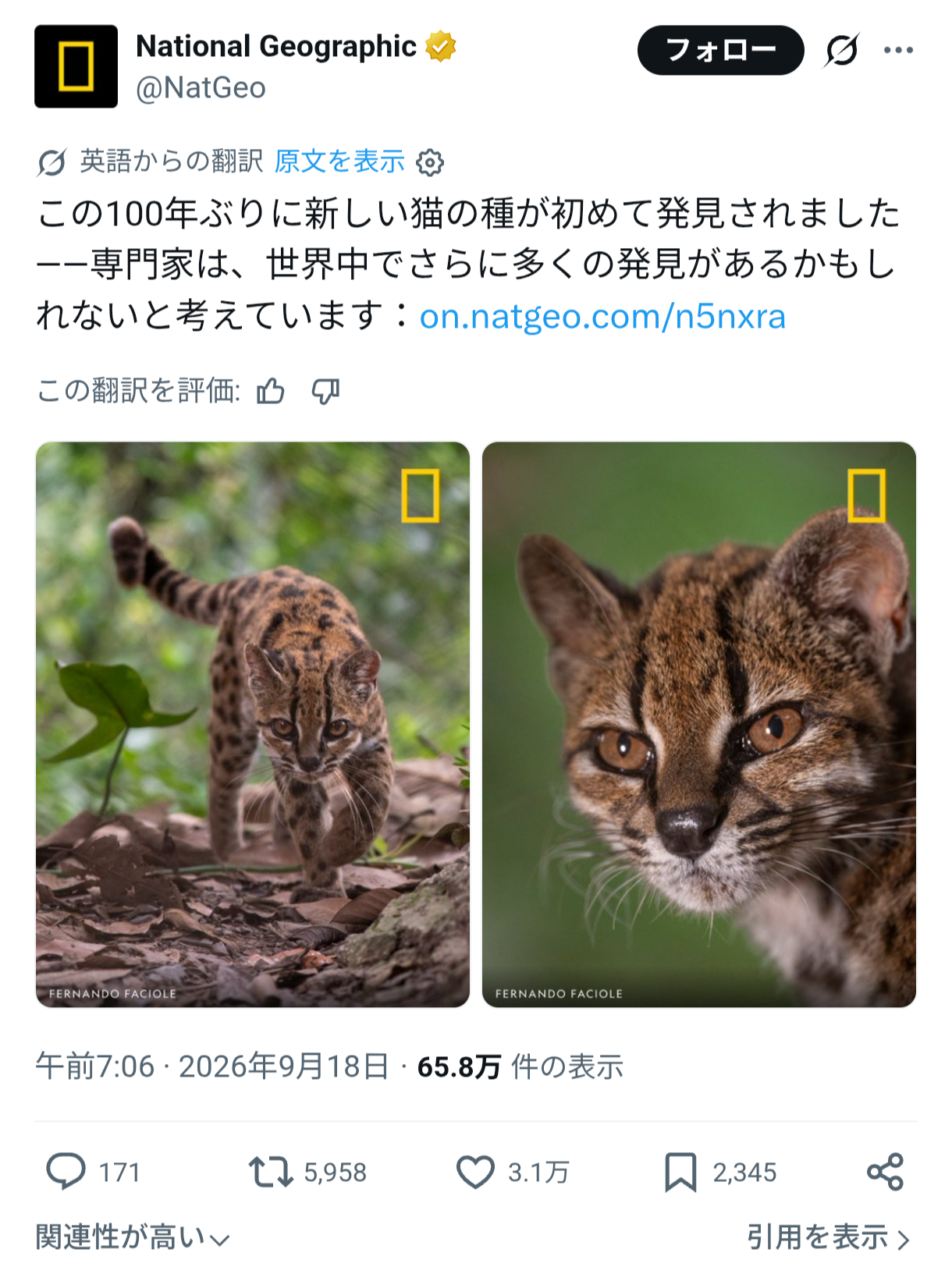Tap the share icon
952x1274 pixels.
(885, 1171)
